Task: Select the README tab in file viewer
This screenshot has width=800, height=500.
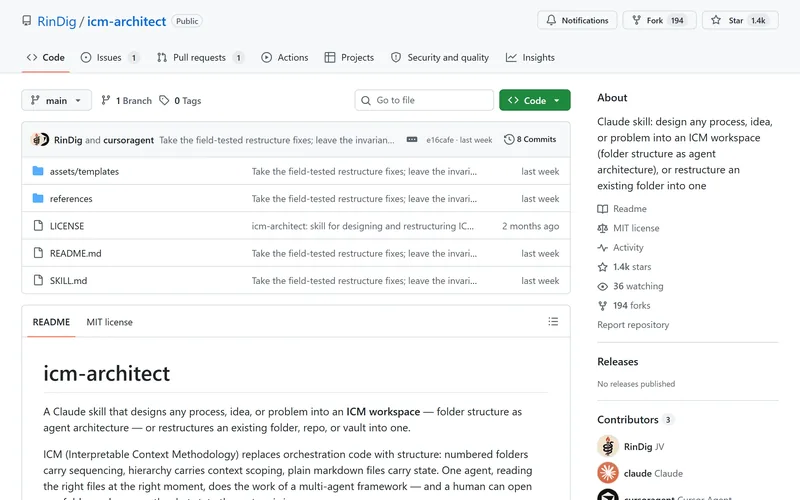Action: [x=51, y=322]
